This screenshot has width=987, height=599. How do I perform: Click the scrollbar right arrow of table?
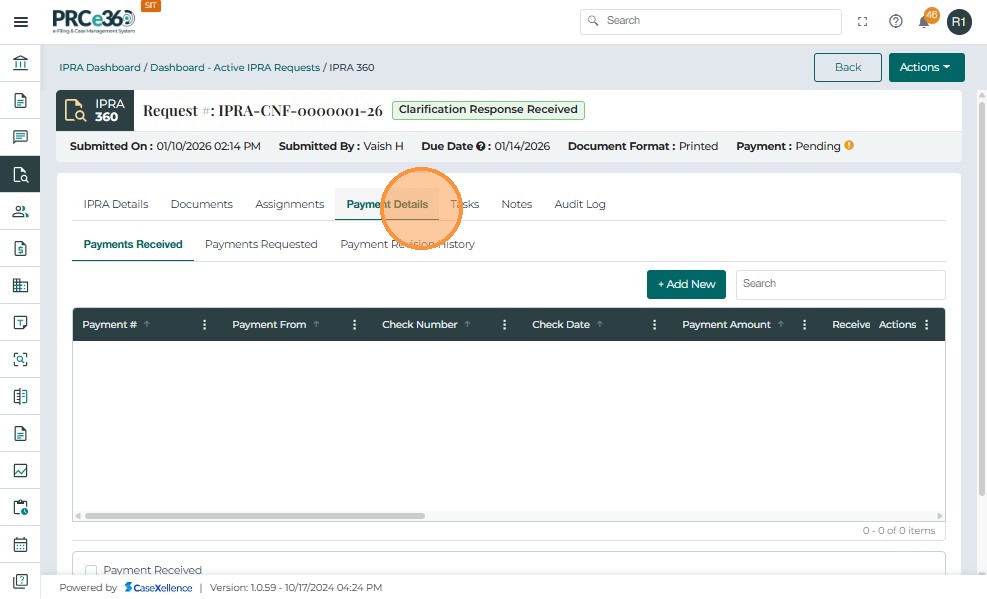pyautogui.click(x=939, y=516)
